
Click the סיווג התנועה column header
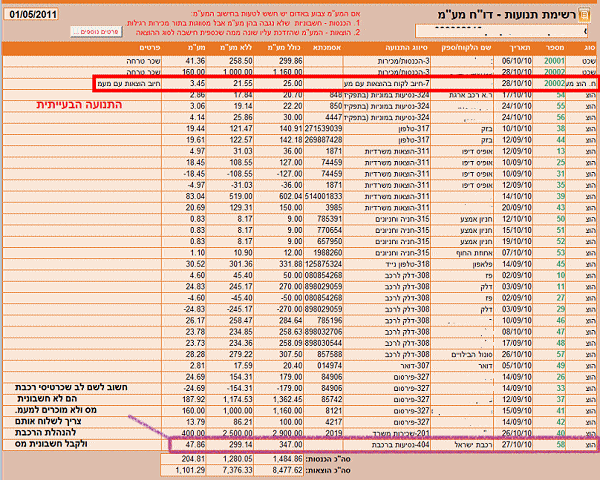click(x=406, y=47)
